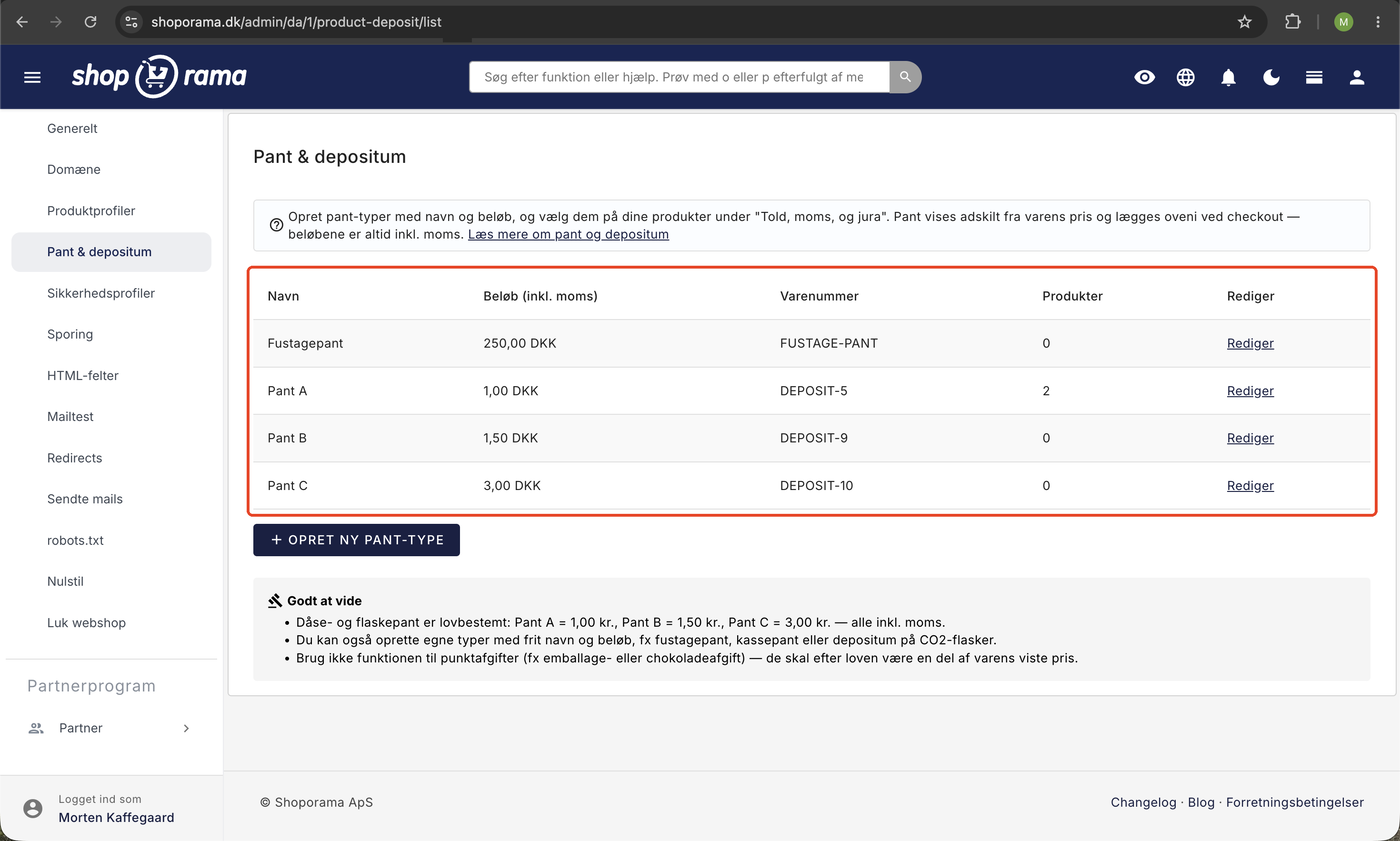The height and width of the screenshot is (841, 1400).
Task: Click the card-stack icon in header
Action: [x=1314, y=77]
